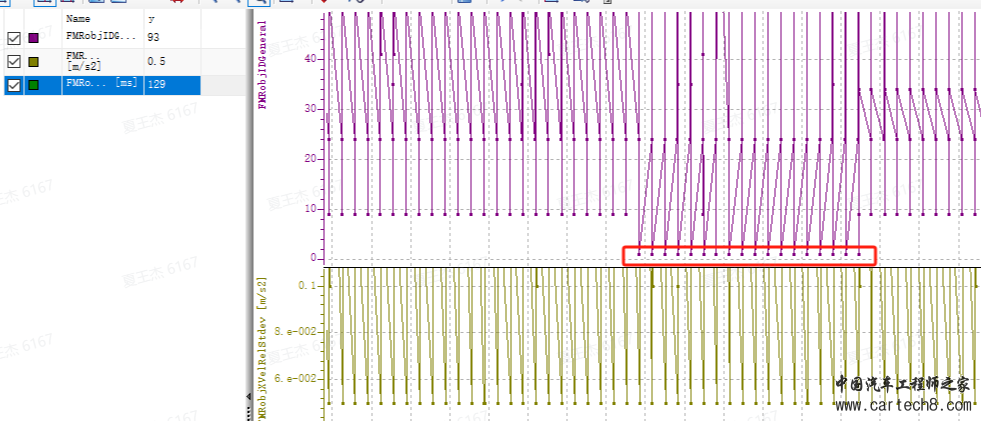This screenshot has height=421, width=981.
Task: Select the FMRobjXVelRelStdev [m/s2] axis label
Action: point(263,340)
